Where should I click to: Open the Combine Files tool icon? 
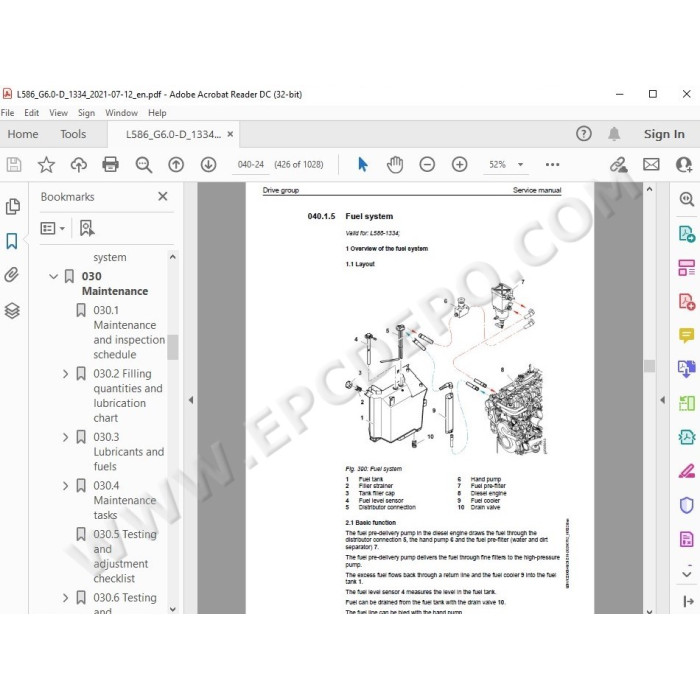coord(687,369)
